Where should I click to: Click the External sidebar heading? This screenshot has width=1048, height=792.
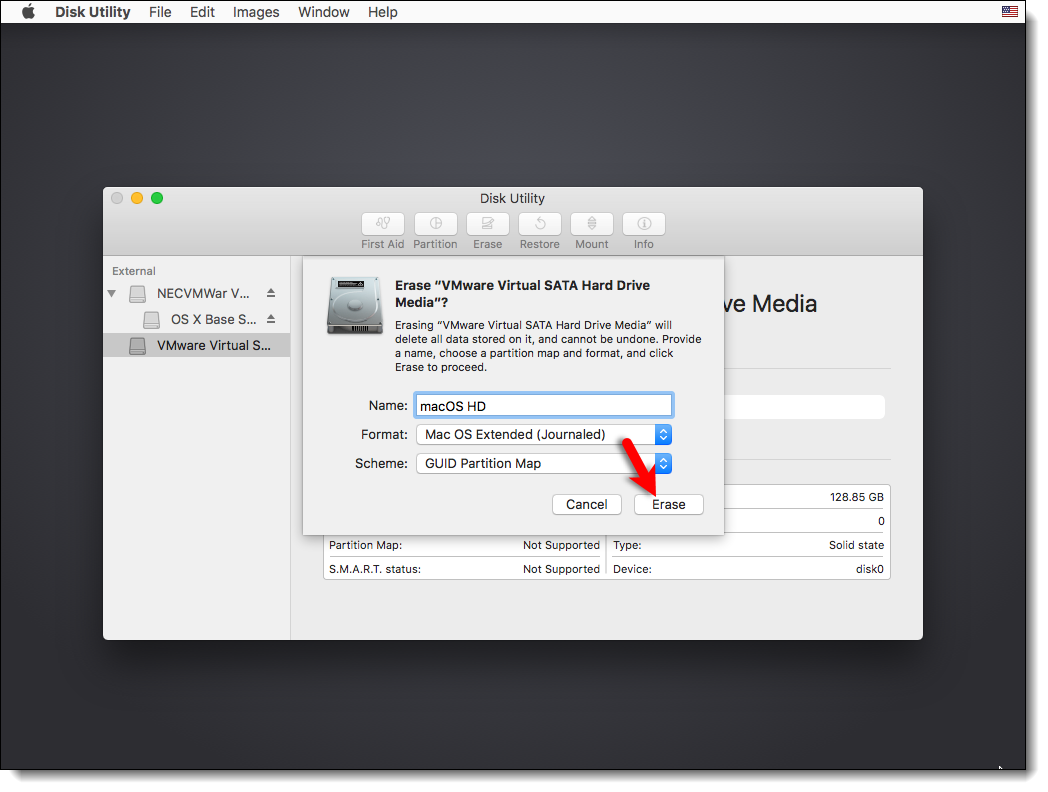pos(134,271)
